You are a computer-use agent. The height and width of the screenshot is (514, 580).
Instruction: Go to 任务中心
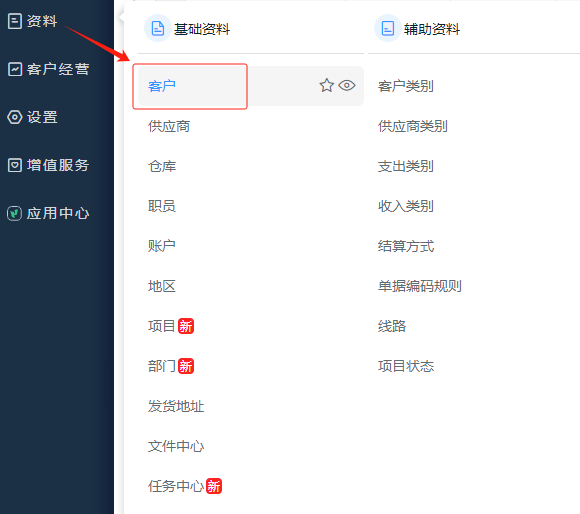click(x=176, y=486)
